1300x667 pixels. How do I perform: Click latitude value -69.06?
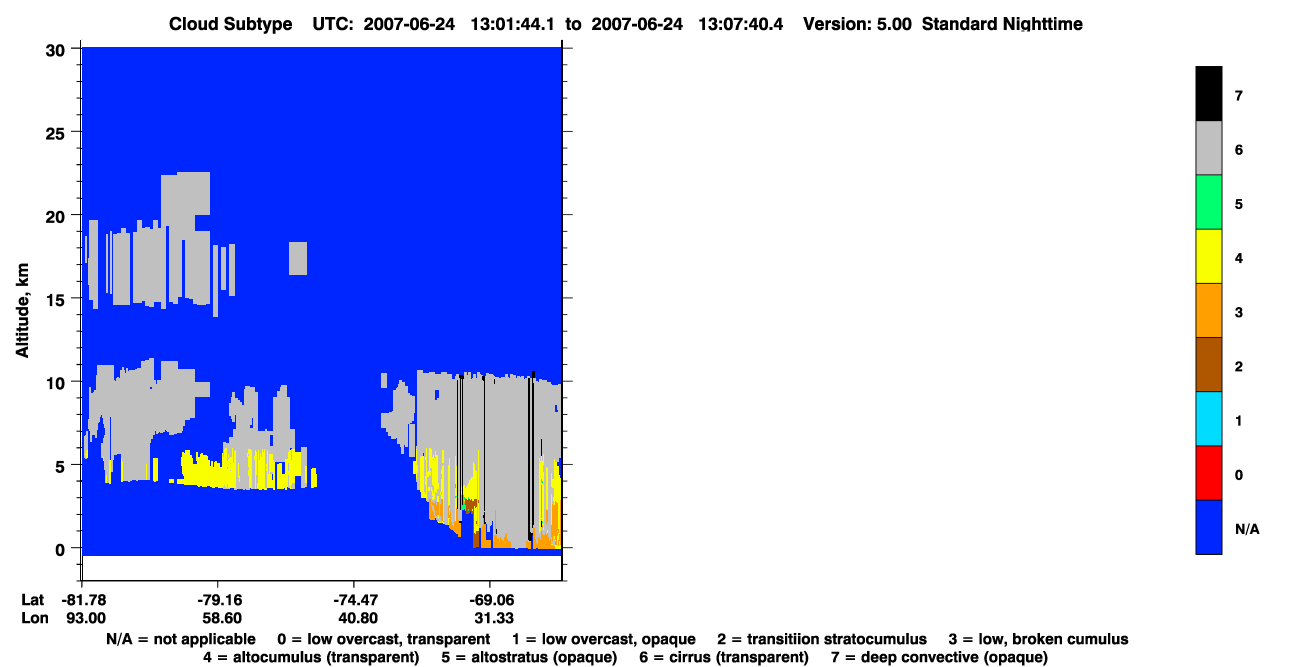pyautogui.click(x=490, y=600)
